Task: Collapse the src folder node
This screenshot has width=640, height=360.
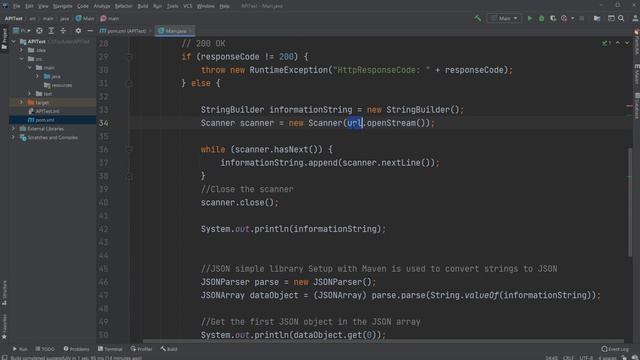Action: (22, 59)
